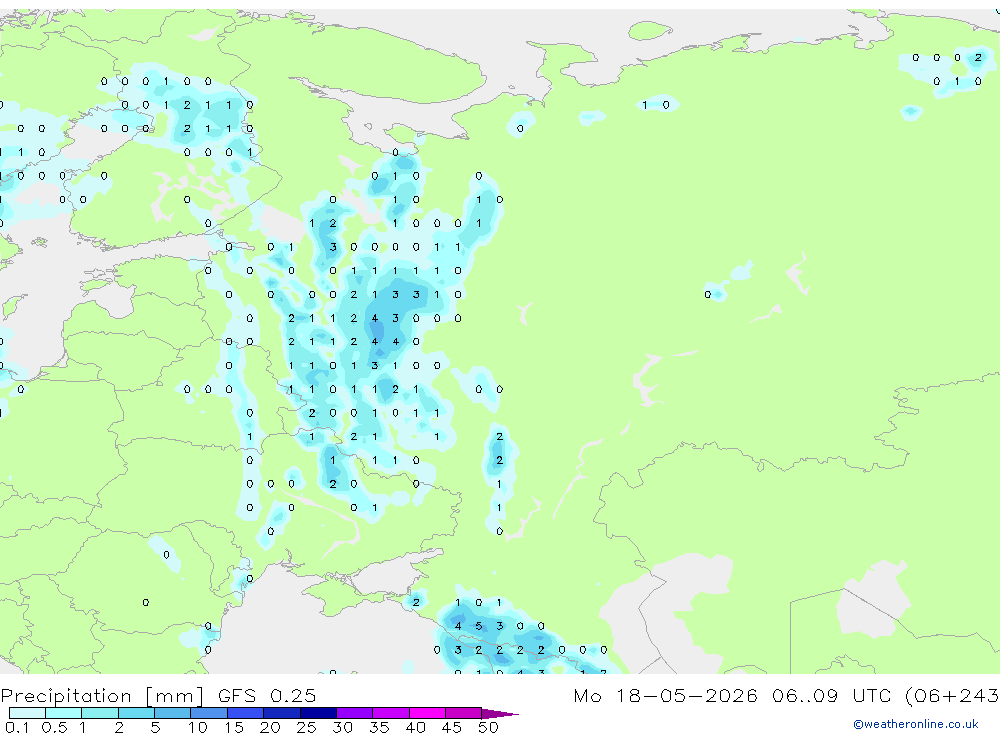
Task: Pick the 0.1–0.5 mm palest legend swatch
Action: (27, 713)
